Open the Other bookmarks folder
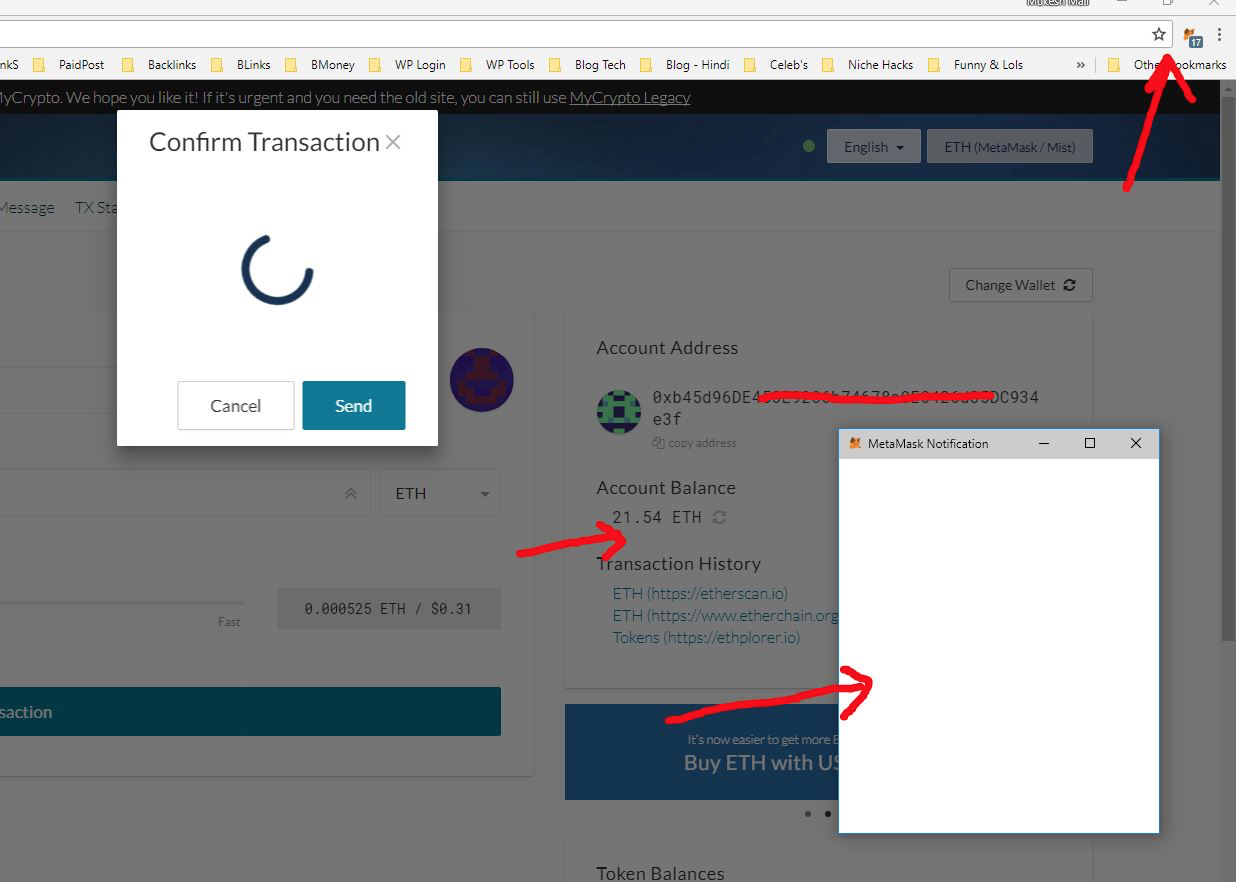This screenshot has width=1236, height=882. tap(1167, 65)
